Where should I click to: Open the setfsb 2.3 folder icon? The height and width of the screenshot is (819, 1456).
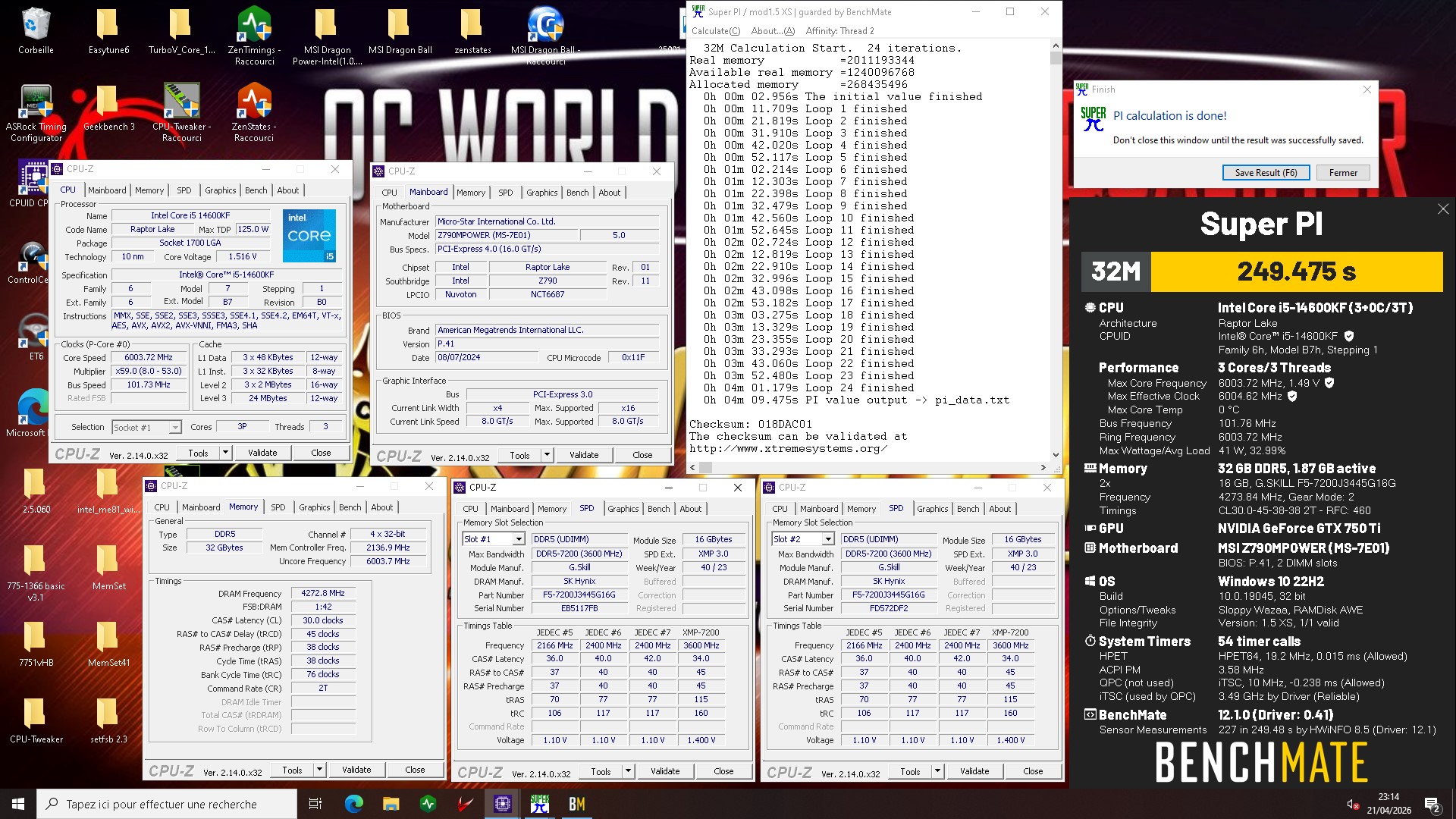pos(108,720)
